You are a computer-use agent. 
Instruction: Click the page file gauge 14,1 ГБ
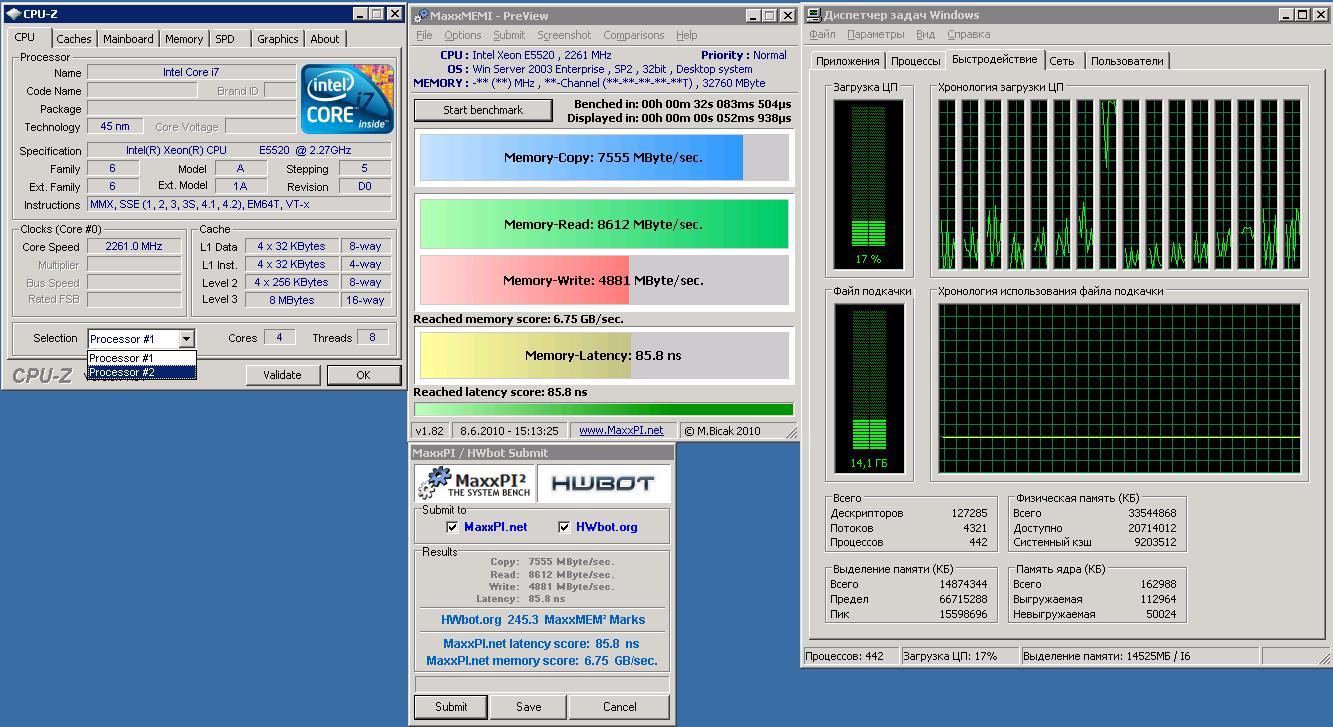(x=868, y=389)
